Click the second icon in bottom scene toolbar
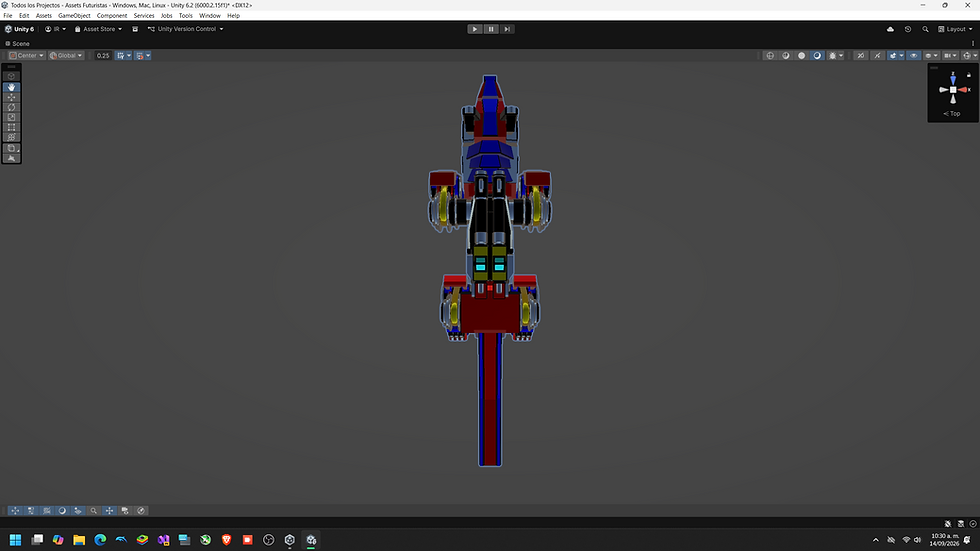Viewport: 980px width, 551px height. pos(31,510)
